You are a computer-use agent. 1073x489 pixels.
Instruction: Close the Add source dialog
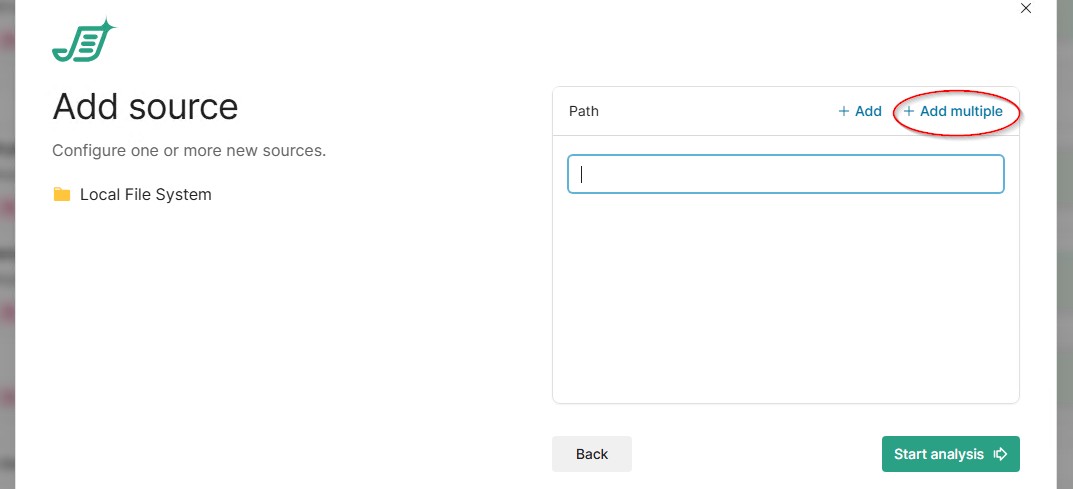click(1025, 8)
